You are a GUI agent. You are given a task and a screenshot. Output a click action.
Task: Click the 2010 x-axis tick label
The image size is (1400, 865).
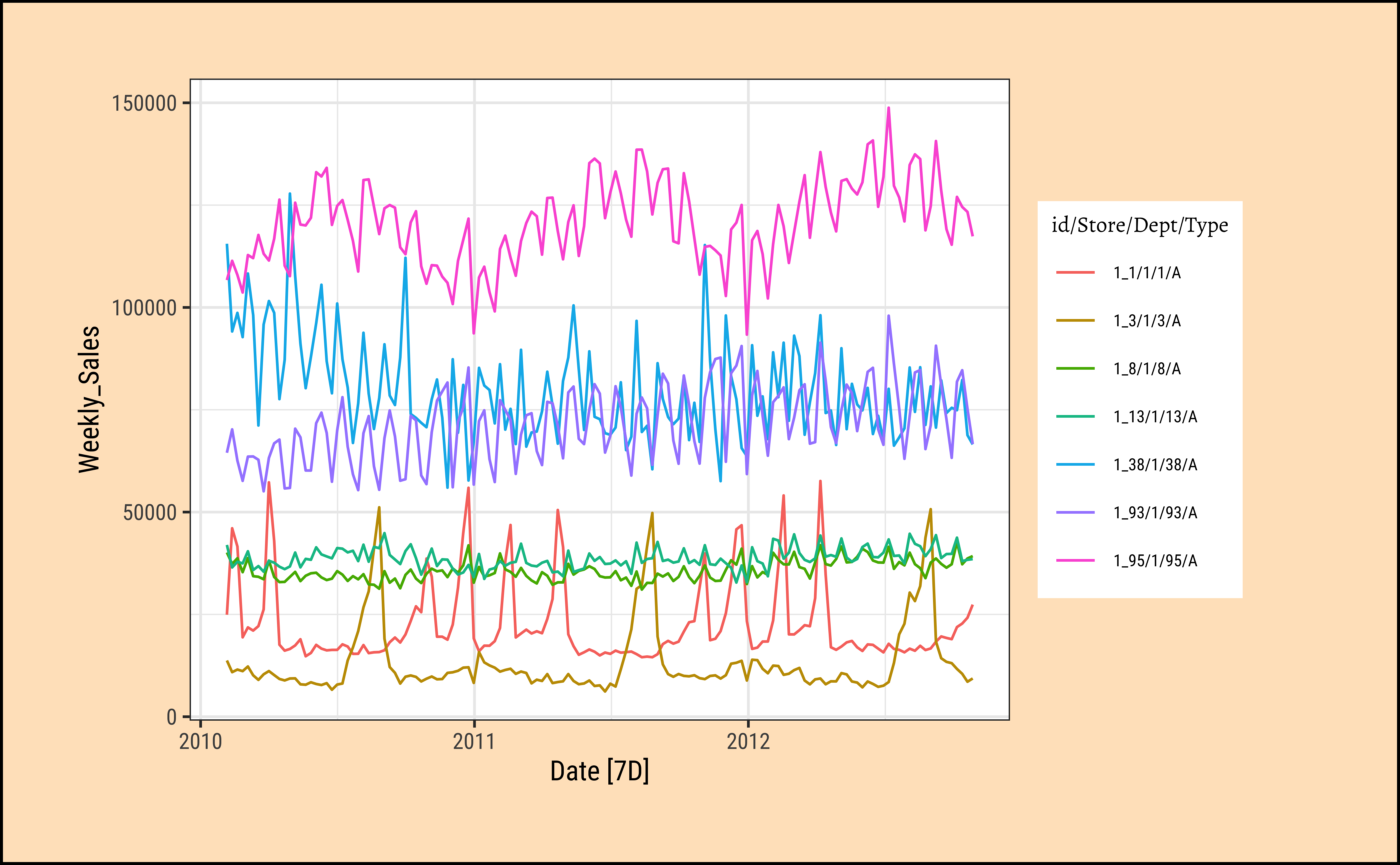200,741
